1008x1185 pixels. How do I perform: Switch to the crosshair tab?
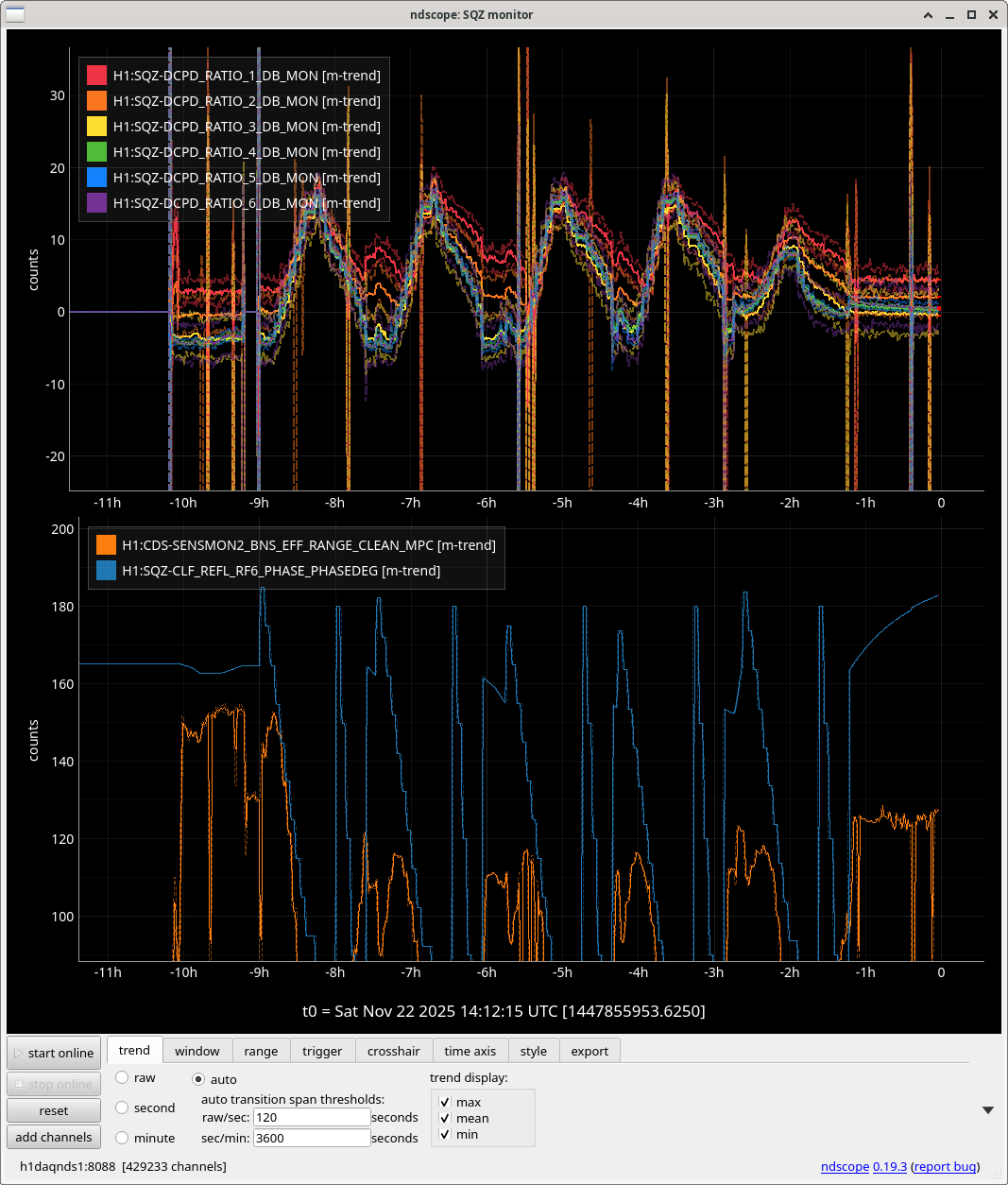click(x=393, y=1051)
